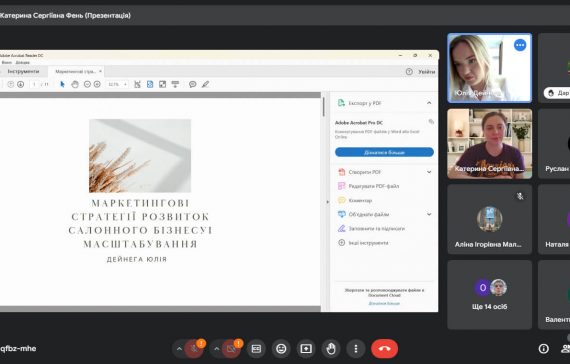Open Інші інструменти in side panel
Screen dimensions: 570x364
[x=363, y=243]
